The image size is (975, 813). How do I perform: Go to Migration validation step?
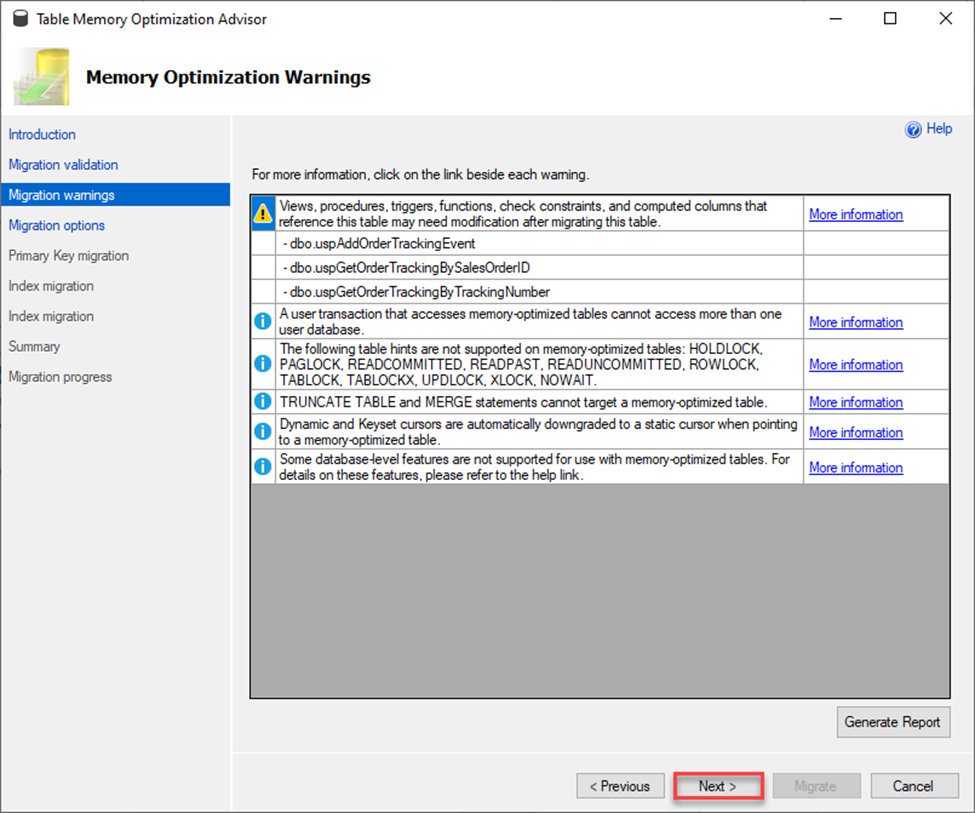pos(63,165)
